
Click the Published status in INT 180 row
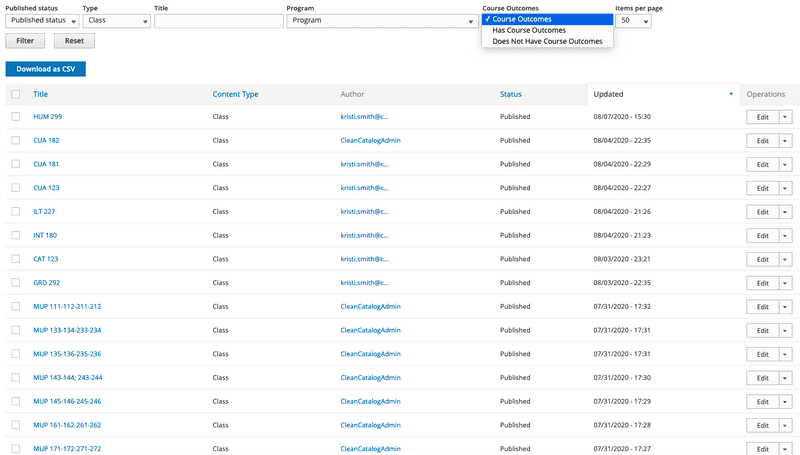point(515,235)
